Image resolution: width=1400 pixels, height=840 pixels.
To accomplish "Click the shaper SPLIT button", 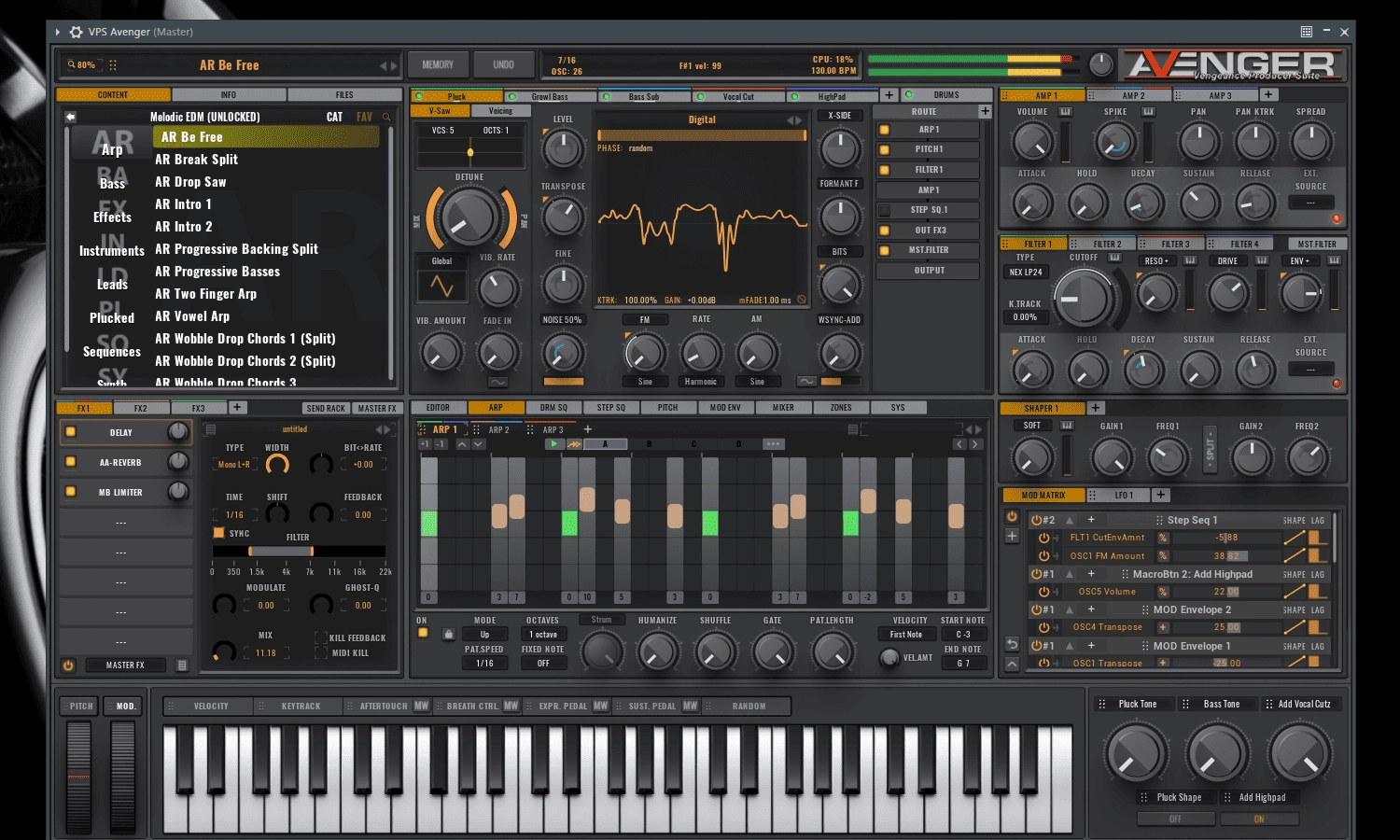I will (x=1211, y=450).
